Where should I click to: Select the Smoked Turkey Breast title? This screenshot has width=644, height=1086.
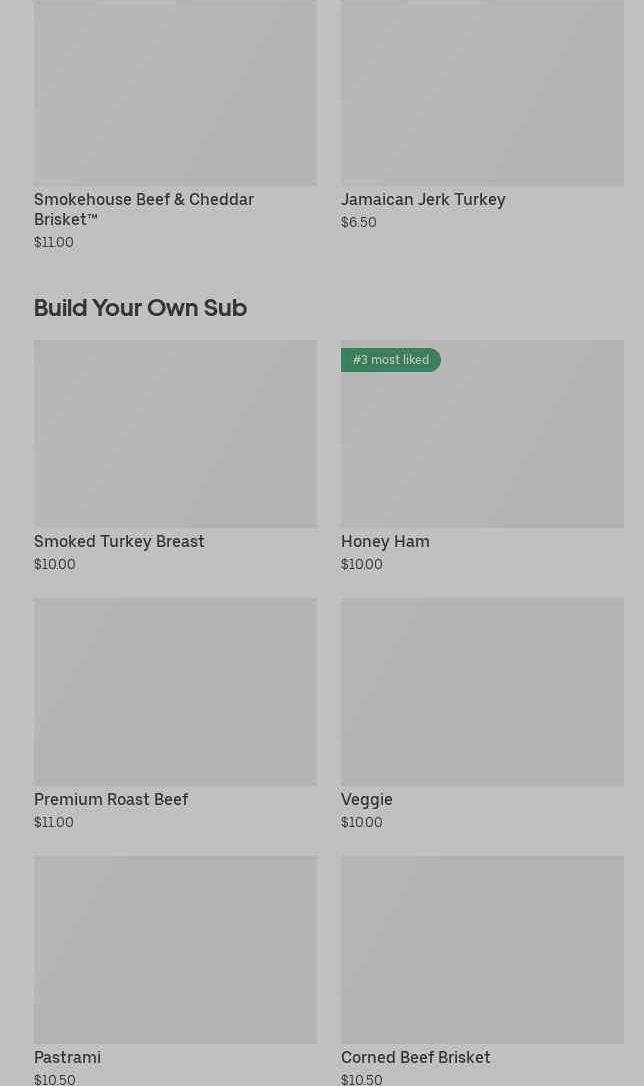click(x=119, y=541)
